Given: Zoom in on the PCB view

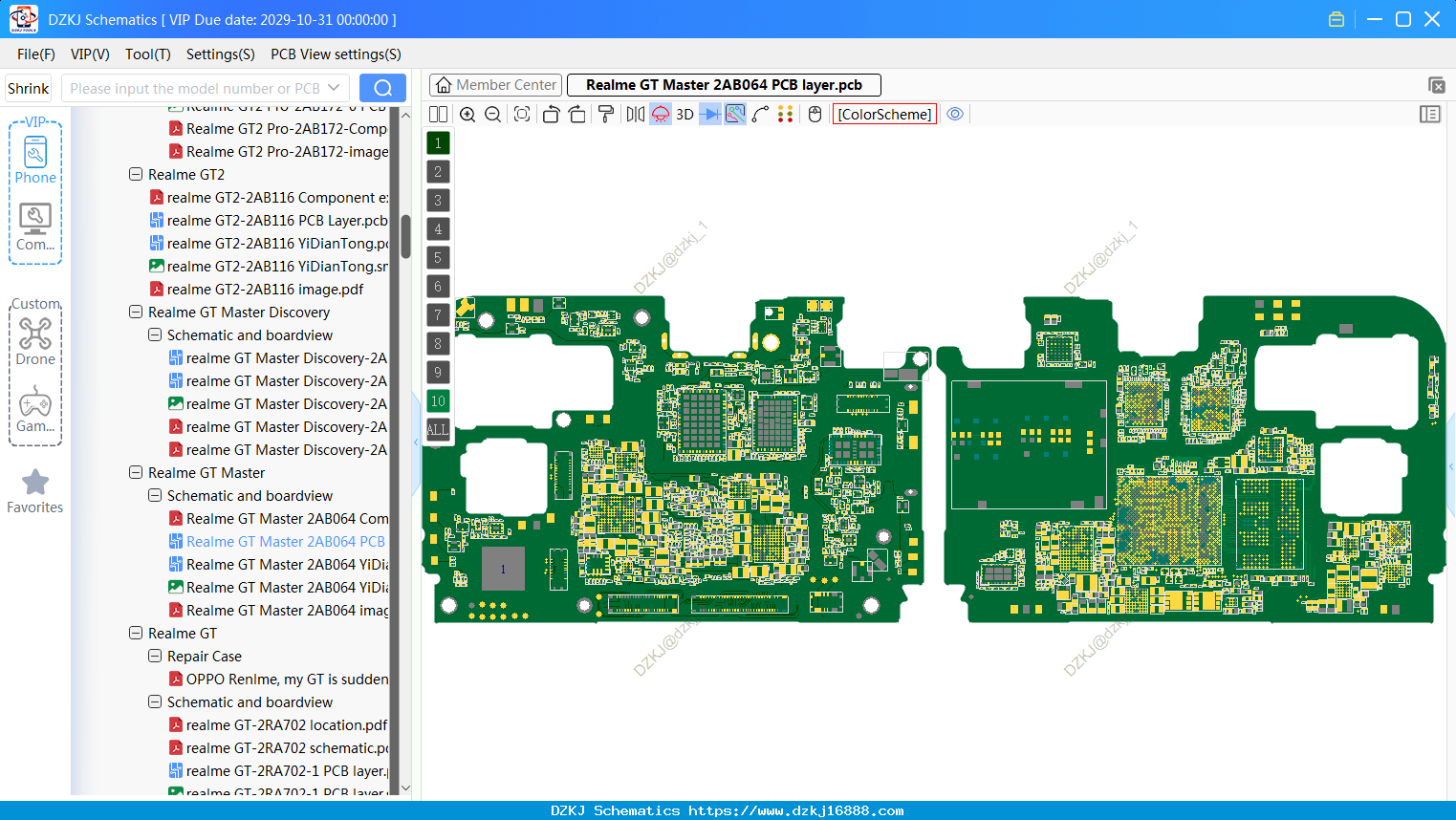Looking at the screenshot, I should (467, 114).
